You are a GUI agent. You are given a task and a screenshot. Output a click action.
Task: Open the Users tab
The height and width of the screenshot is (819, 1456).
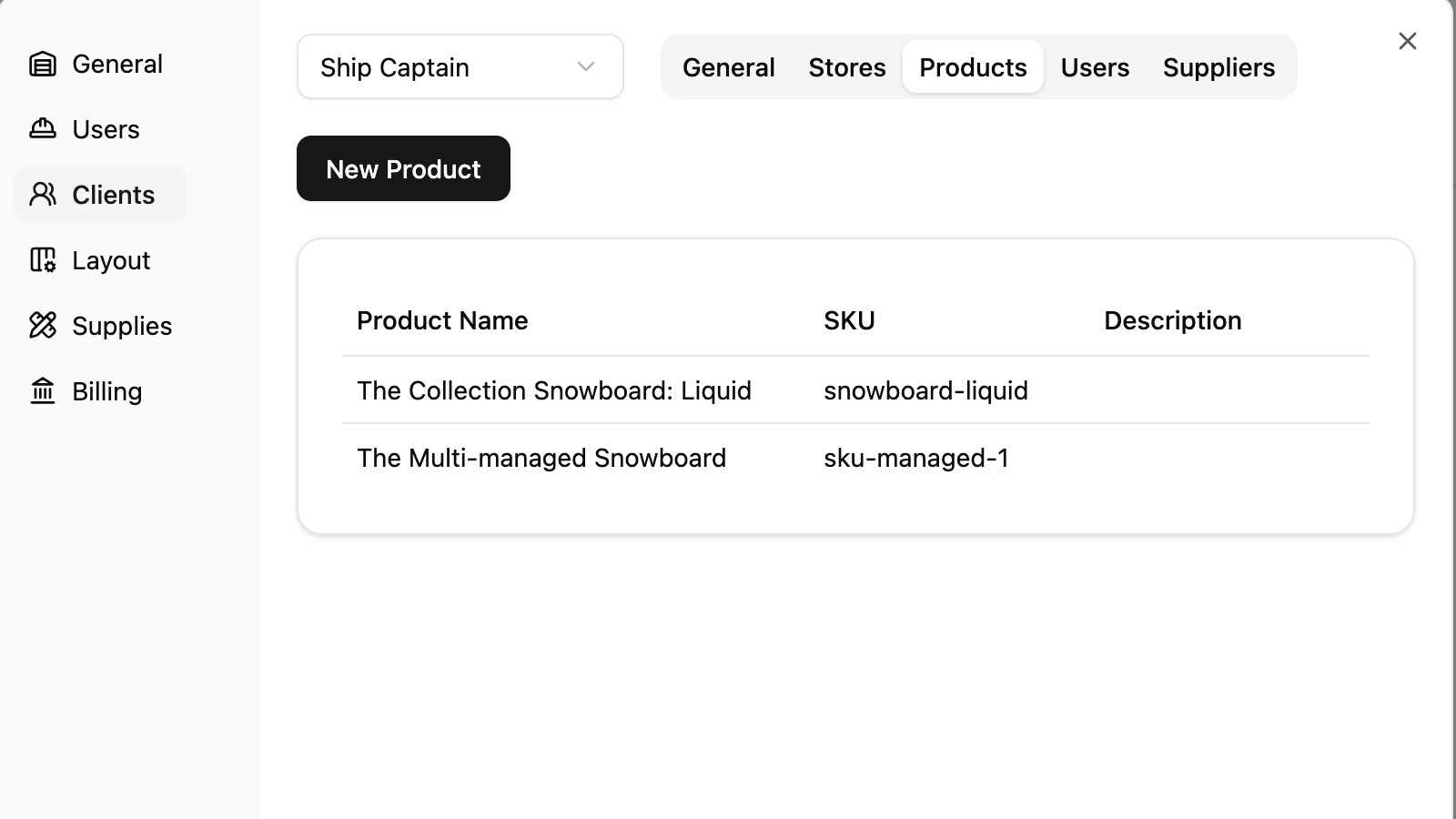coord(1095,66)
